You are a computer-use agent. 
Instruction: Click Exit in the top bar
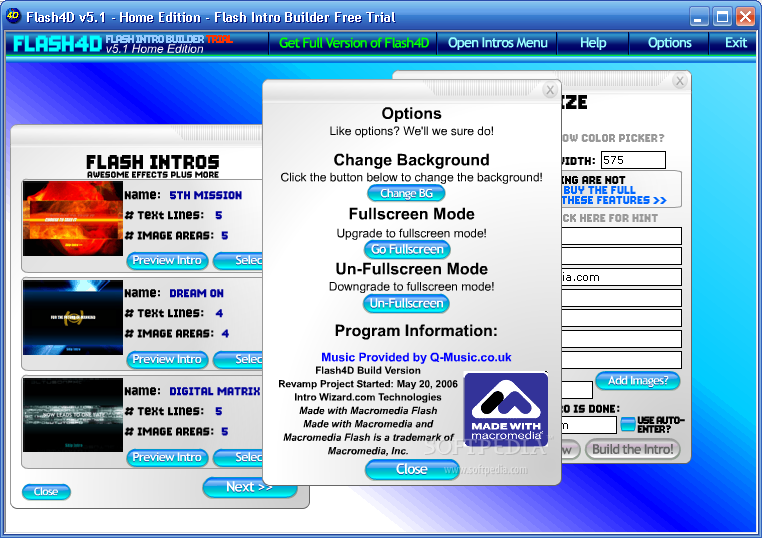pyautogui.click(x=735, y=43)
